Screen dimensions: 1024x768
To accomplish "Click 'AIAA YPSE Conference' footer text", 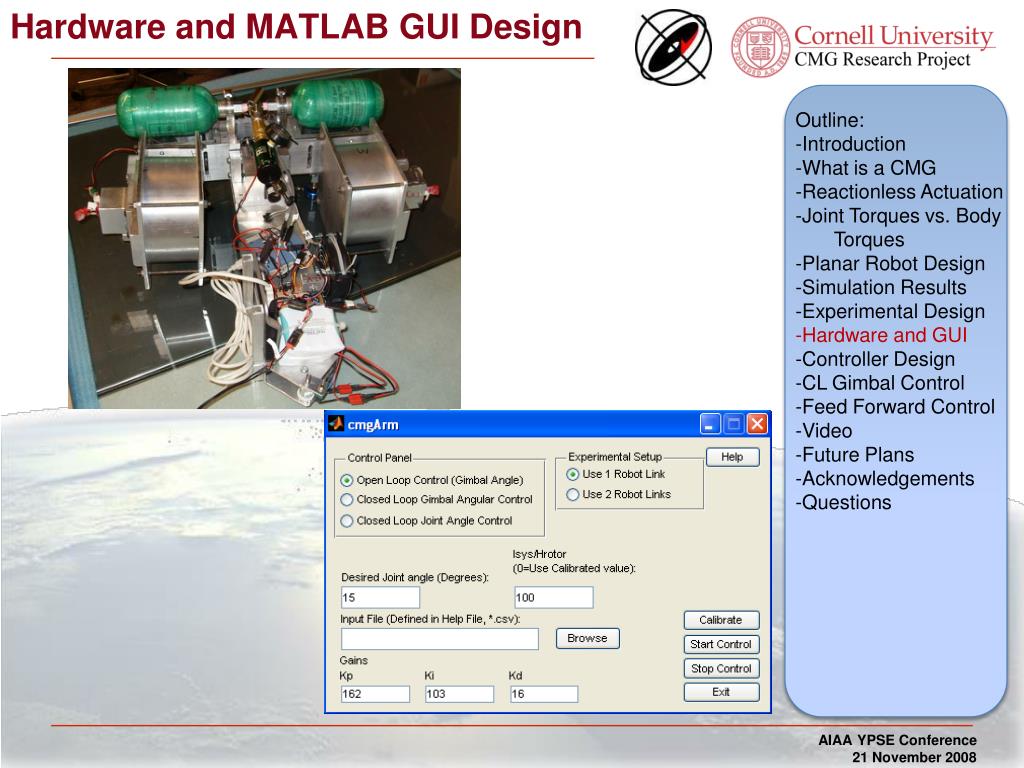I will pos(897,740).
